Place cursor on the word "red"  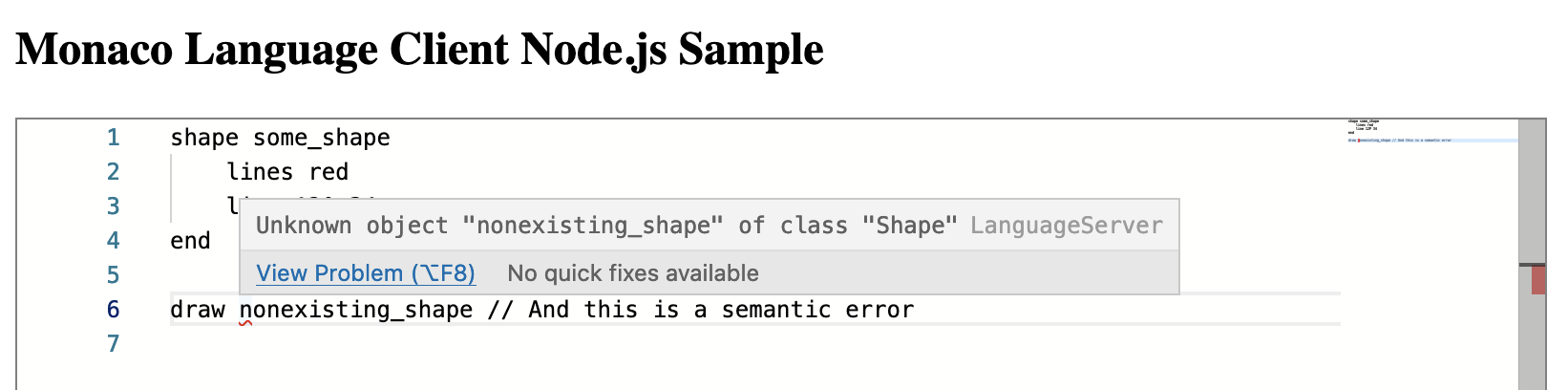(328, 172)
